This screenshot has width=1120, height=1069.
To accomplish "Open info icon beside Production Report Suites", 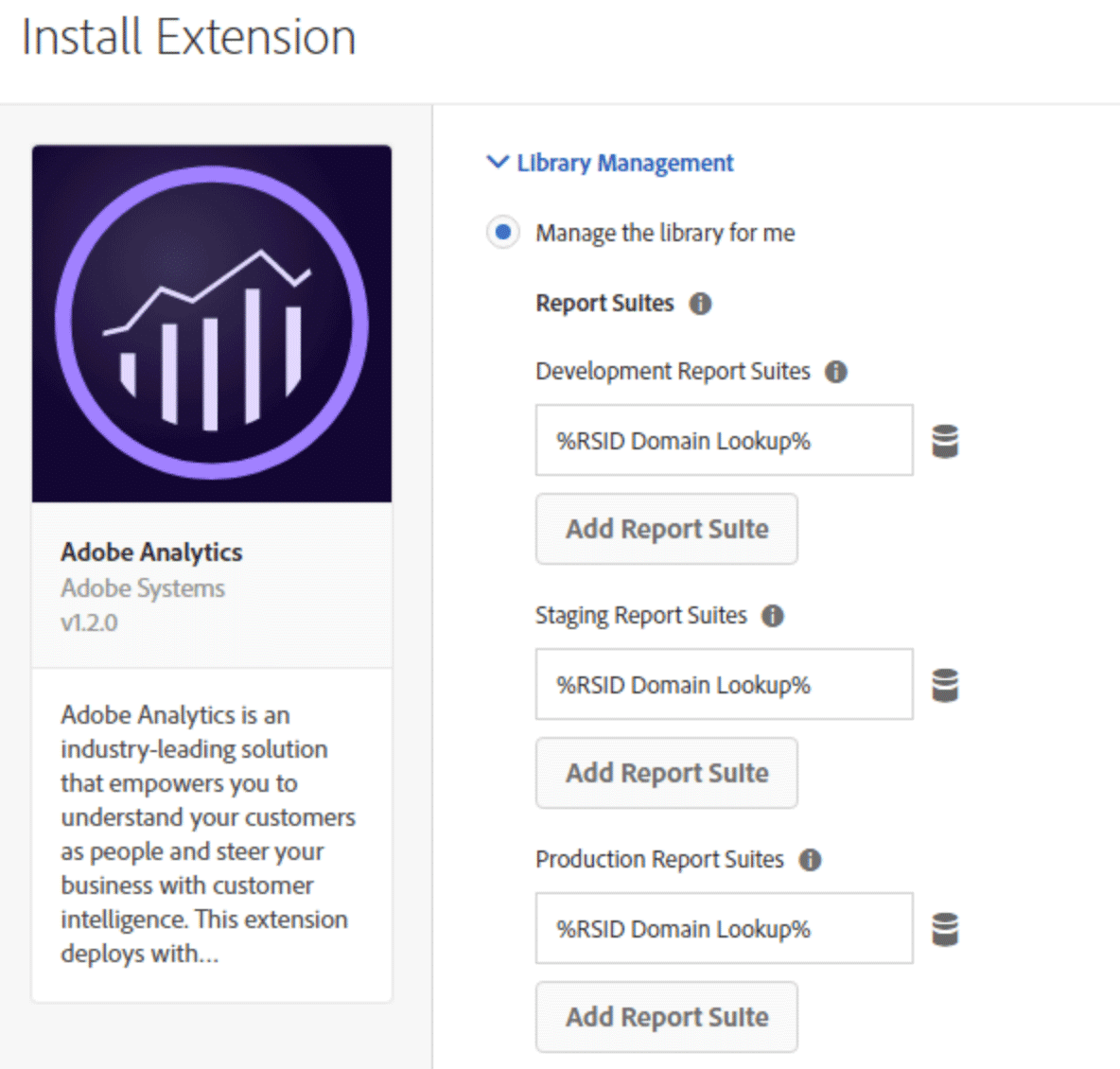I will click(x=810, y=859).
